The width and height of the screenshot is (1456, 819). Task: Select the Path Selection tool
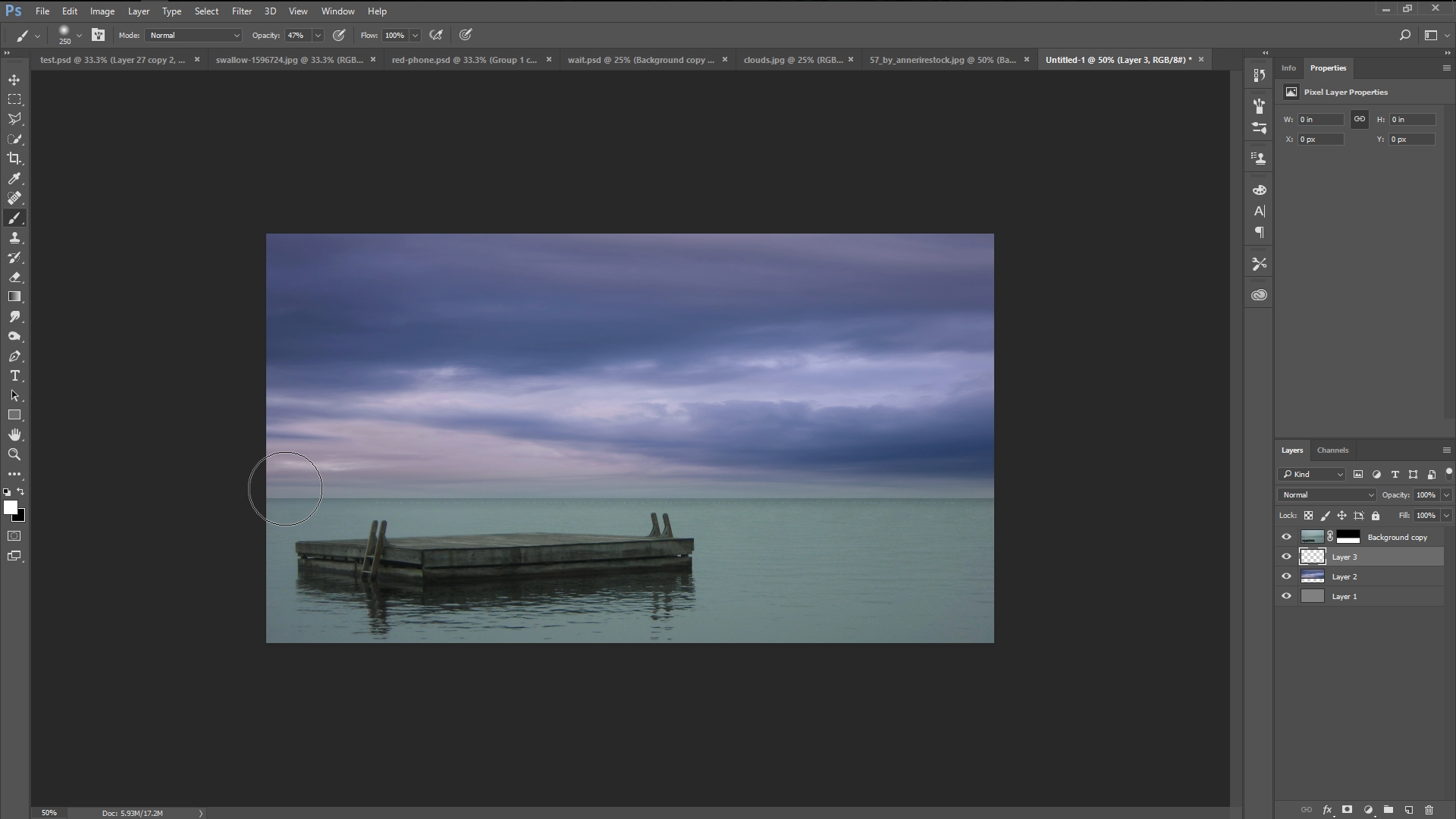pyautogui.click(x=14, y=396)
